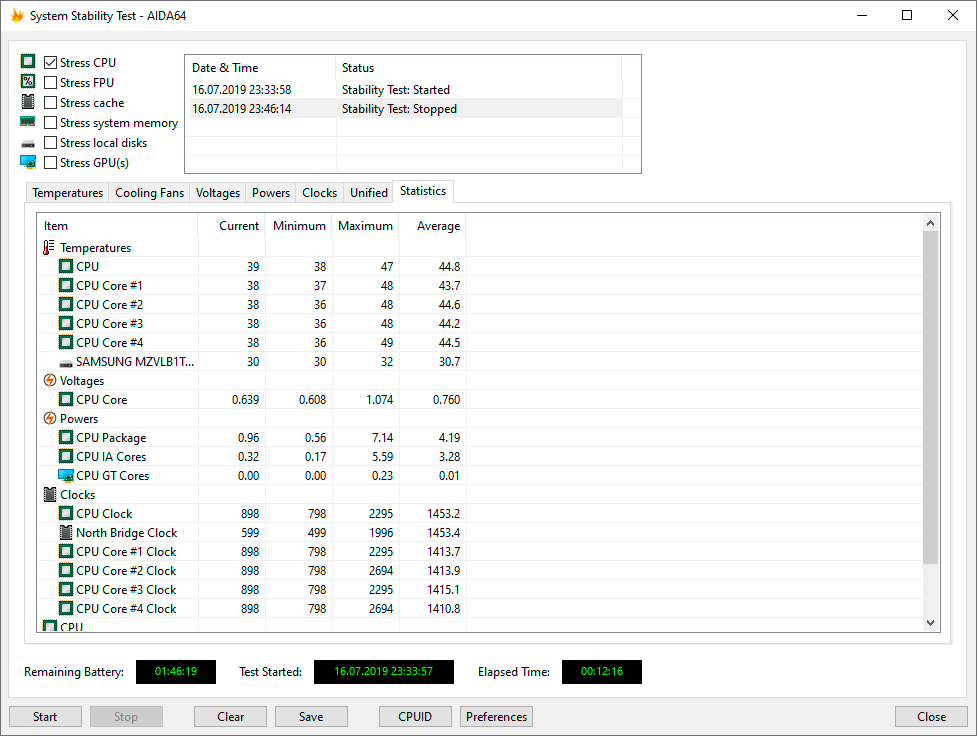Image resolution: width=977 pixels, height=736 pixels.
Task: Click the lightning icon of Powers group
Action: 50,418
